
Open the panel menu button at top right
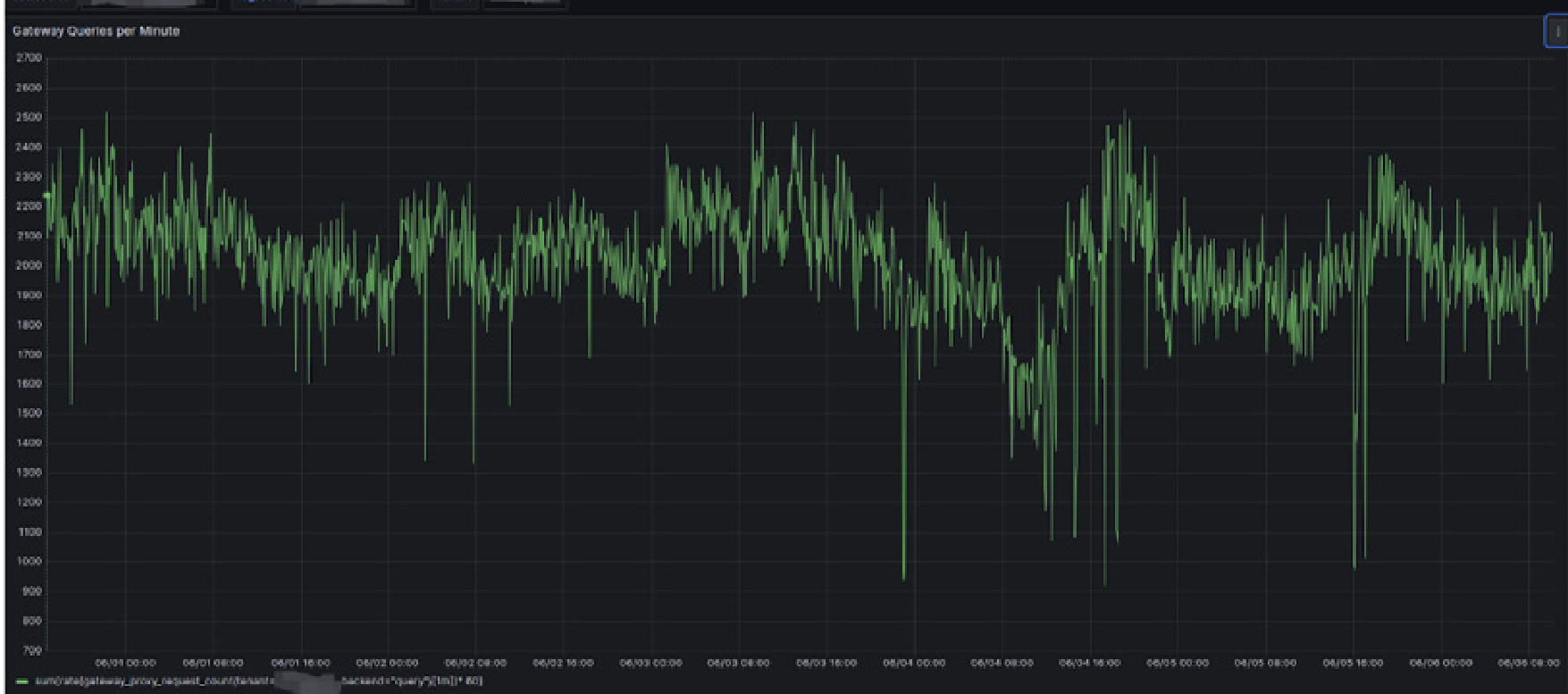[x=1556, y=31]
